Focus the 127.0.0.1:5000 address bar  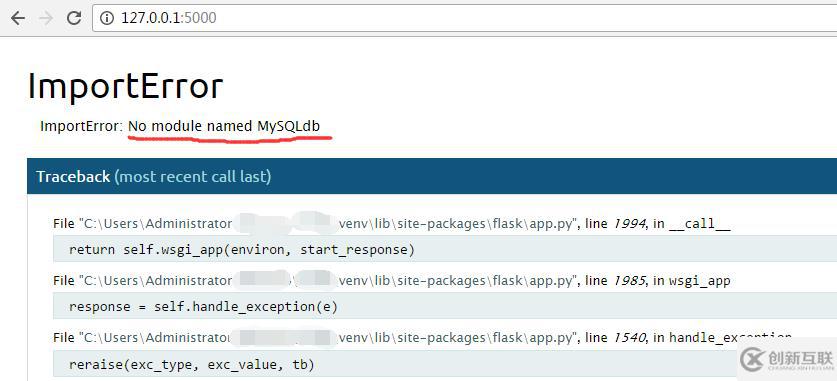464,18
